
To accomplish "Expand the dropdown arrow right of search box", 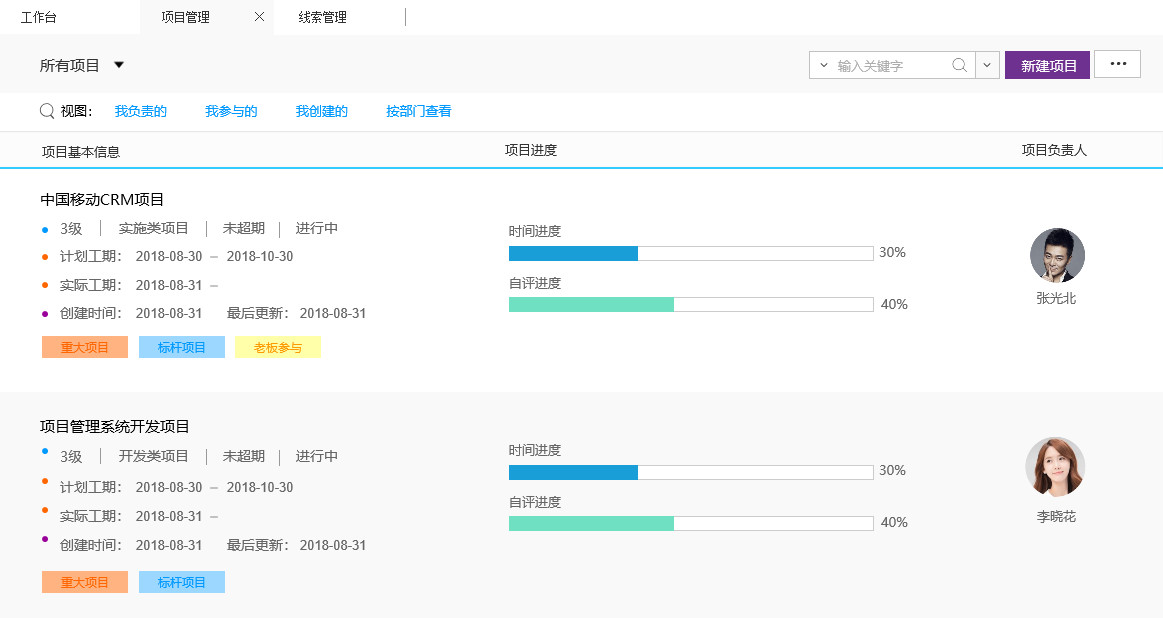I will (x=986, y=66).
